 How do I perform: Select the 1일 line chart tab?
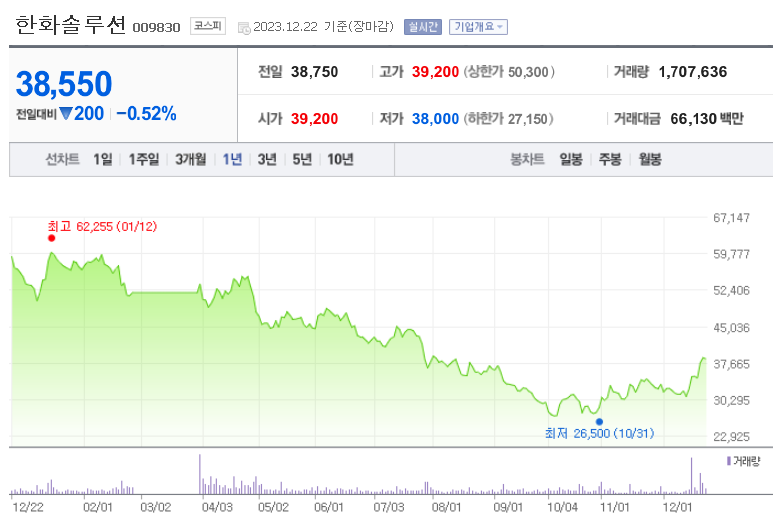103,159
